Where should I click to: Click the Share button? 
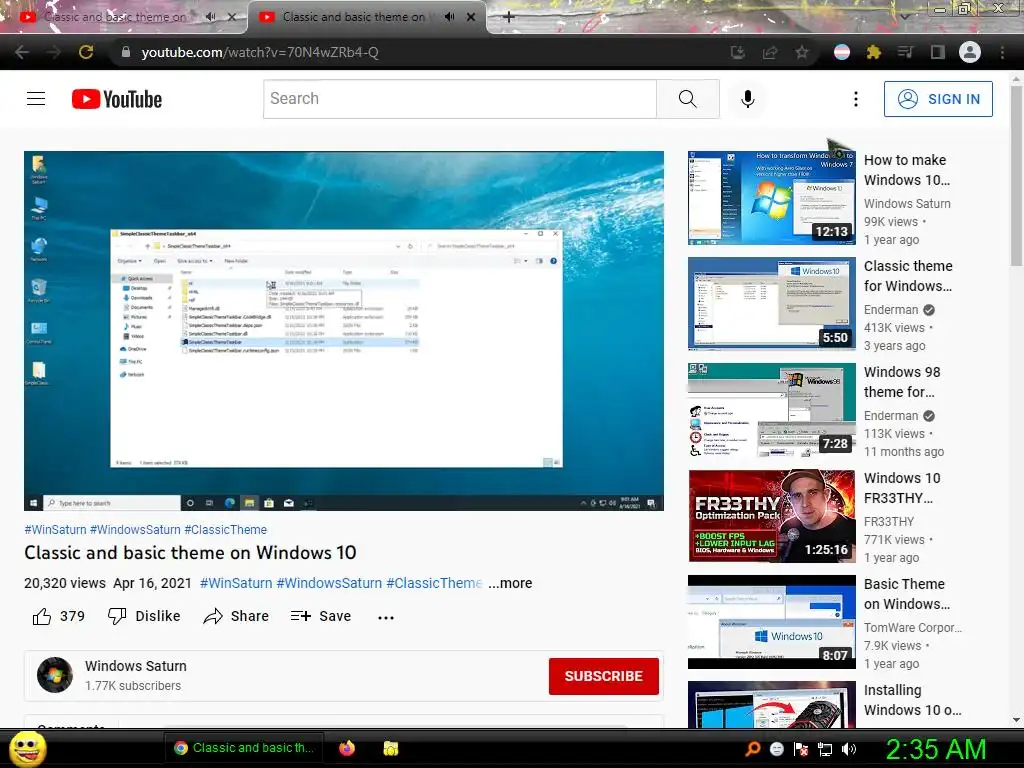coord(236,616)
